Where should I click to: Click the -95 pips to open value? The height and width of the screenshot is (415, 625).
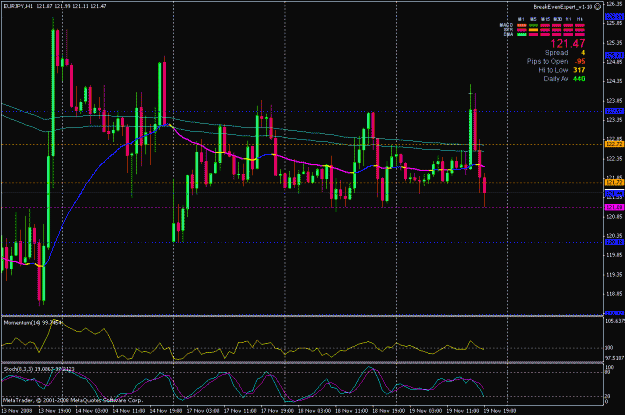coord(580,61)
